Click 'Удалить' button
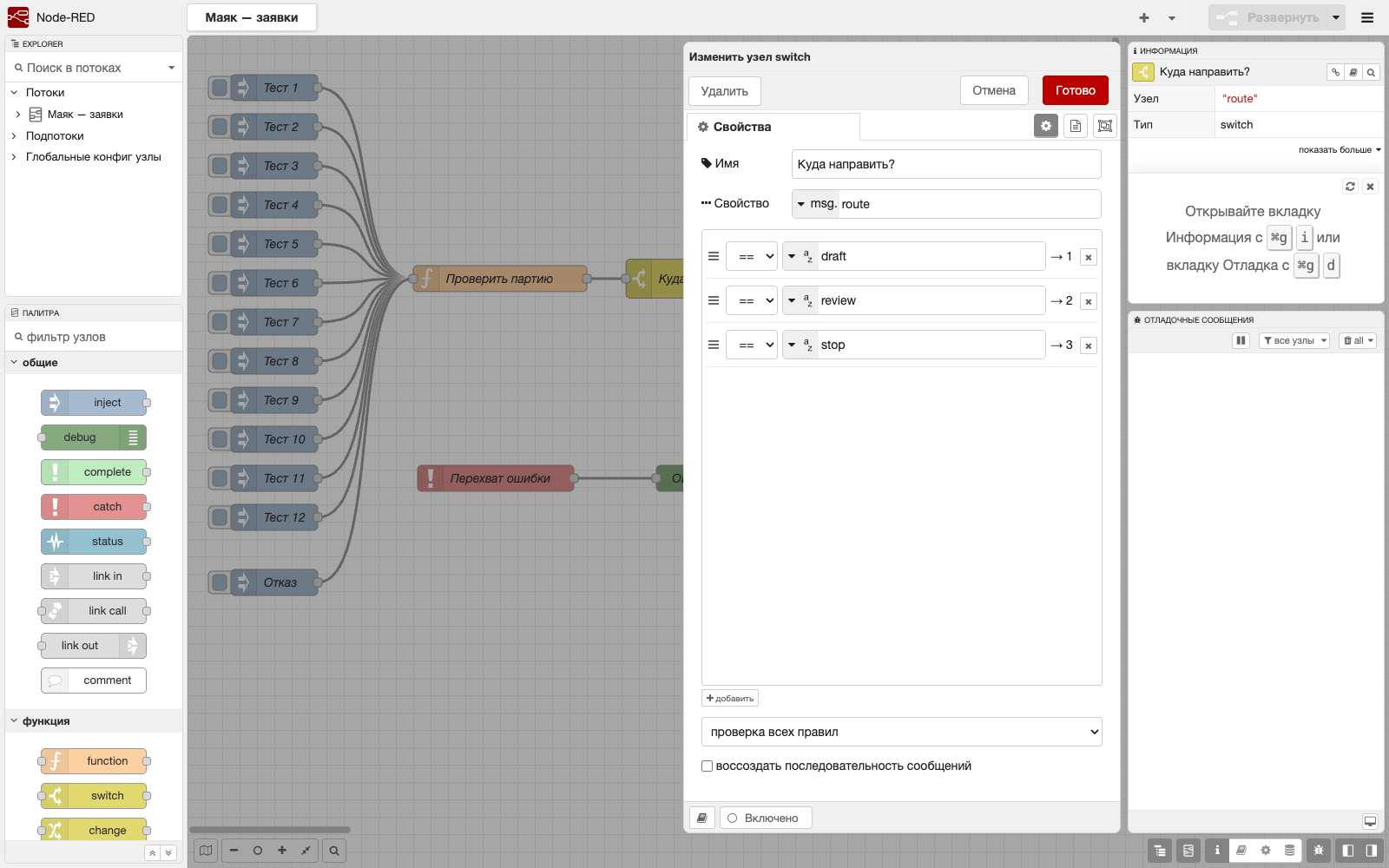1389x868 pixels. (725, 91)
